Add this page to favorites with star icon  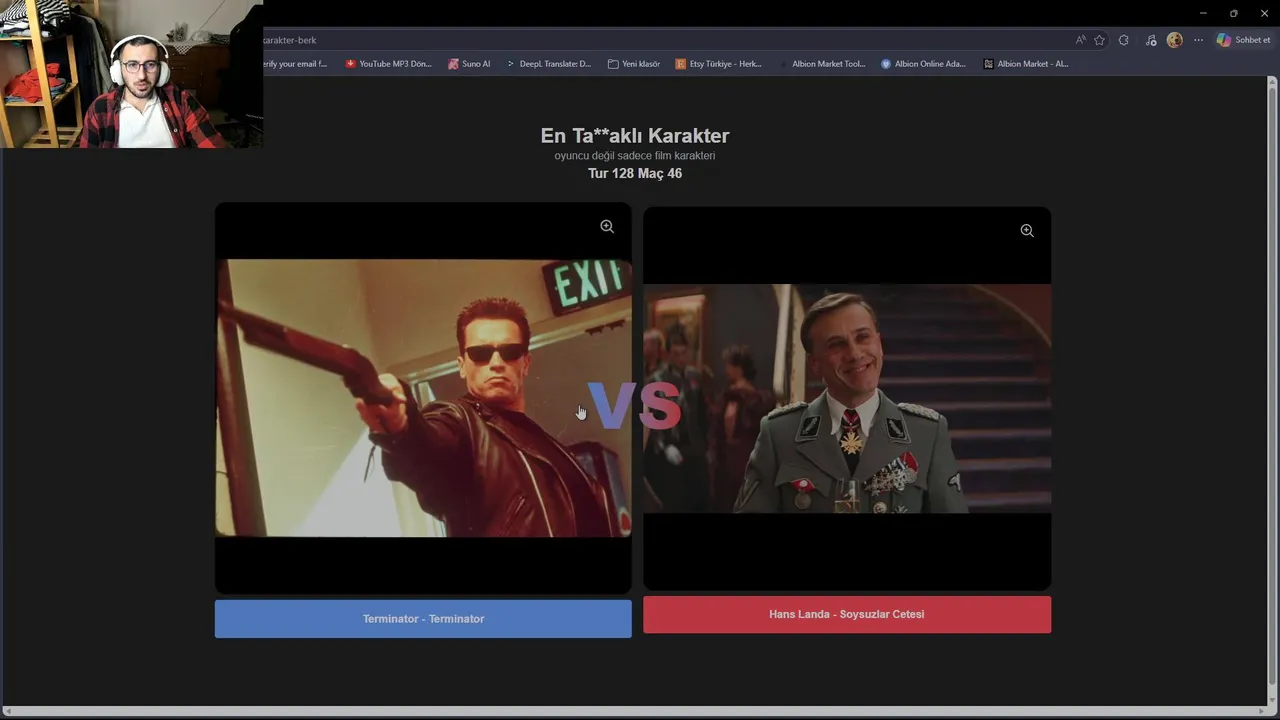[x=1100, y=40]
